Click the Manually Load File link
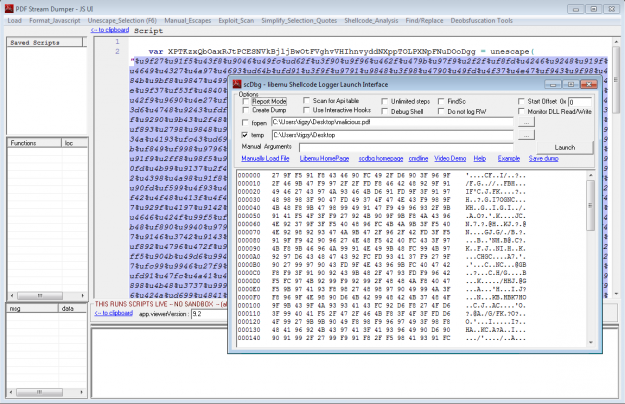Screen dimensions: 625x404 coord(266,158)
